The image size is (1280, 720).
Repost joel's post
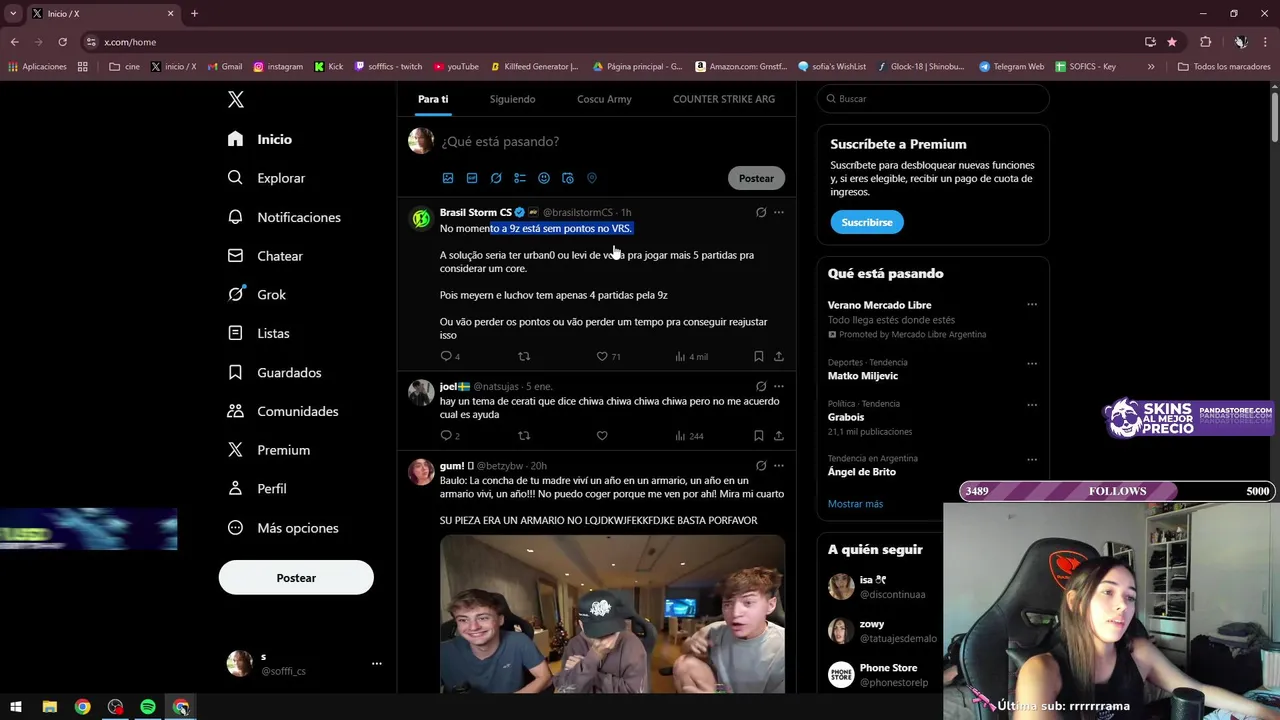coord(524,436)
